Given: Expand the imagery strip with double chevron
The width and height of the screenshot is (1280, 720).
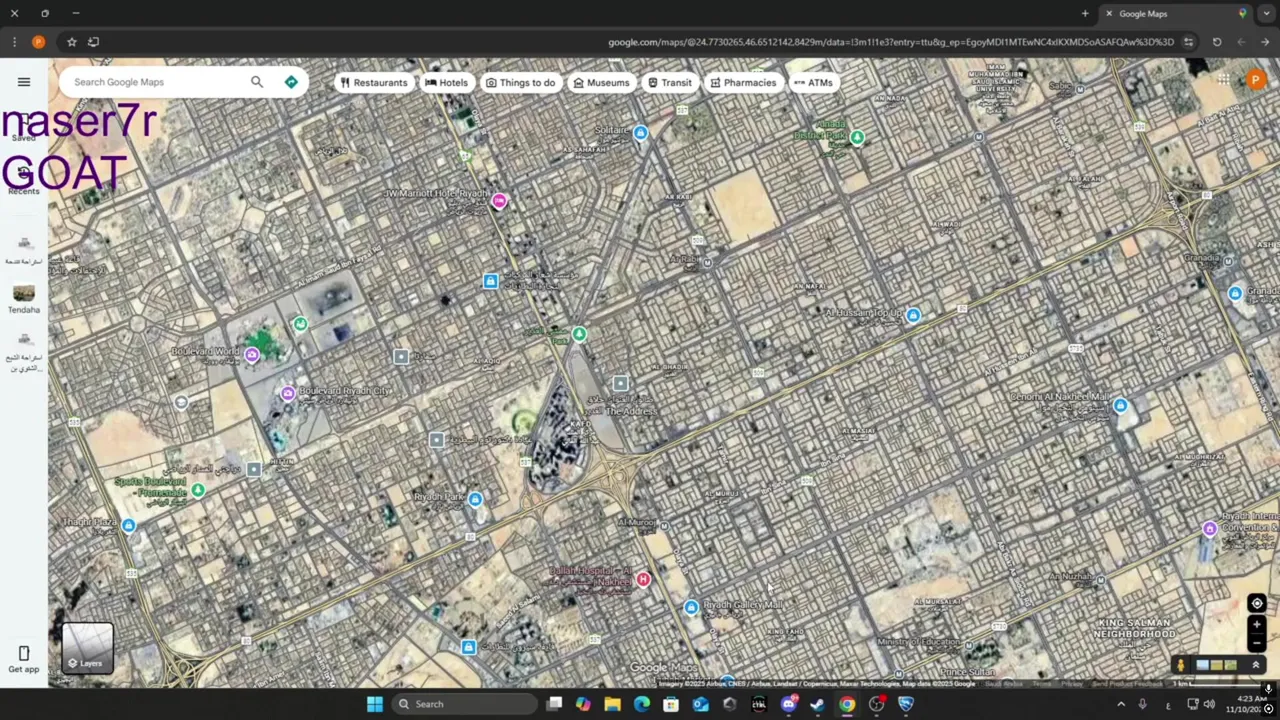Looking at the screenshot, I should (x=1255, y=665).
